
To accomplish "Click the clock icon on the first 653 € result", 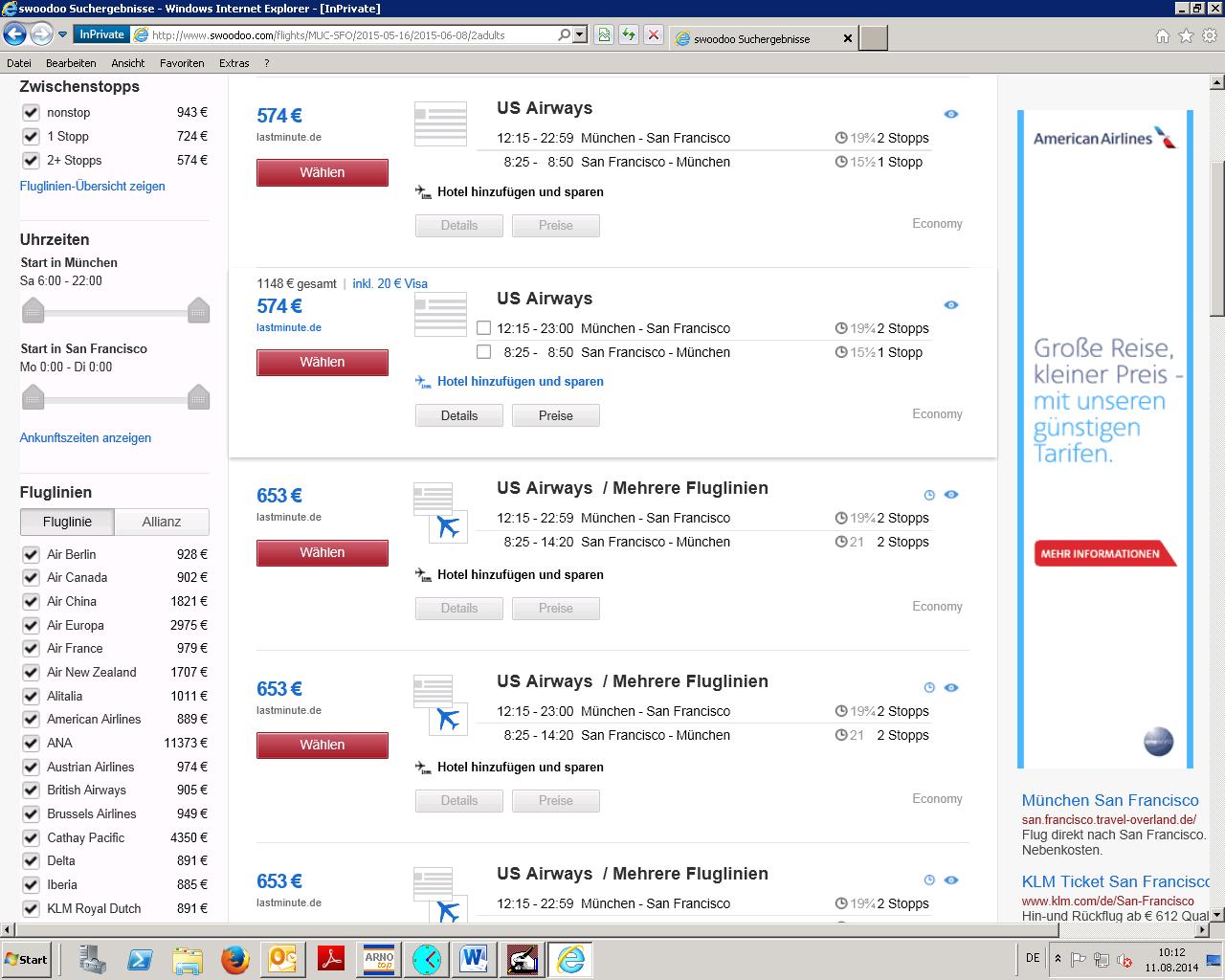I will (928, 495).
